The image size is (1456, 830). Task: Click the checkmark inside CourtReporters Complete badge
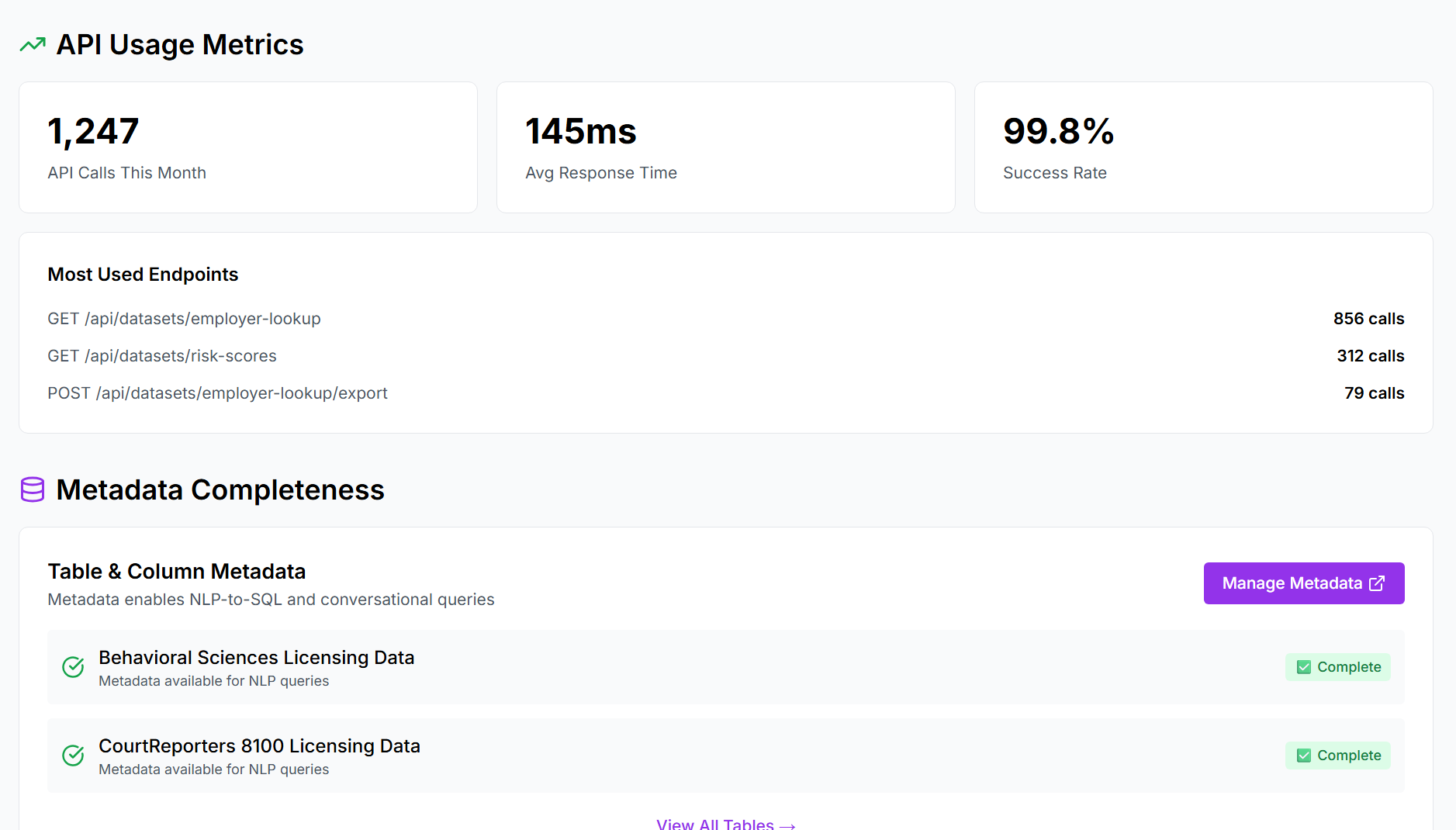1303,755
